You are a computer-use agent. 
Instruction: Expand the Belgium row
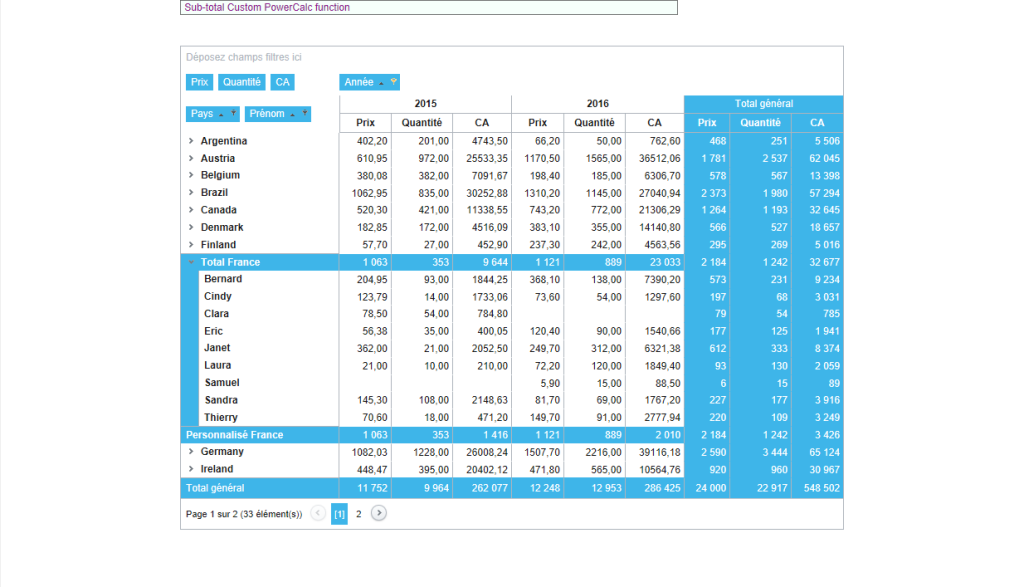click(191, 175)
